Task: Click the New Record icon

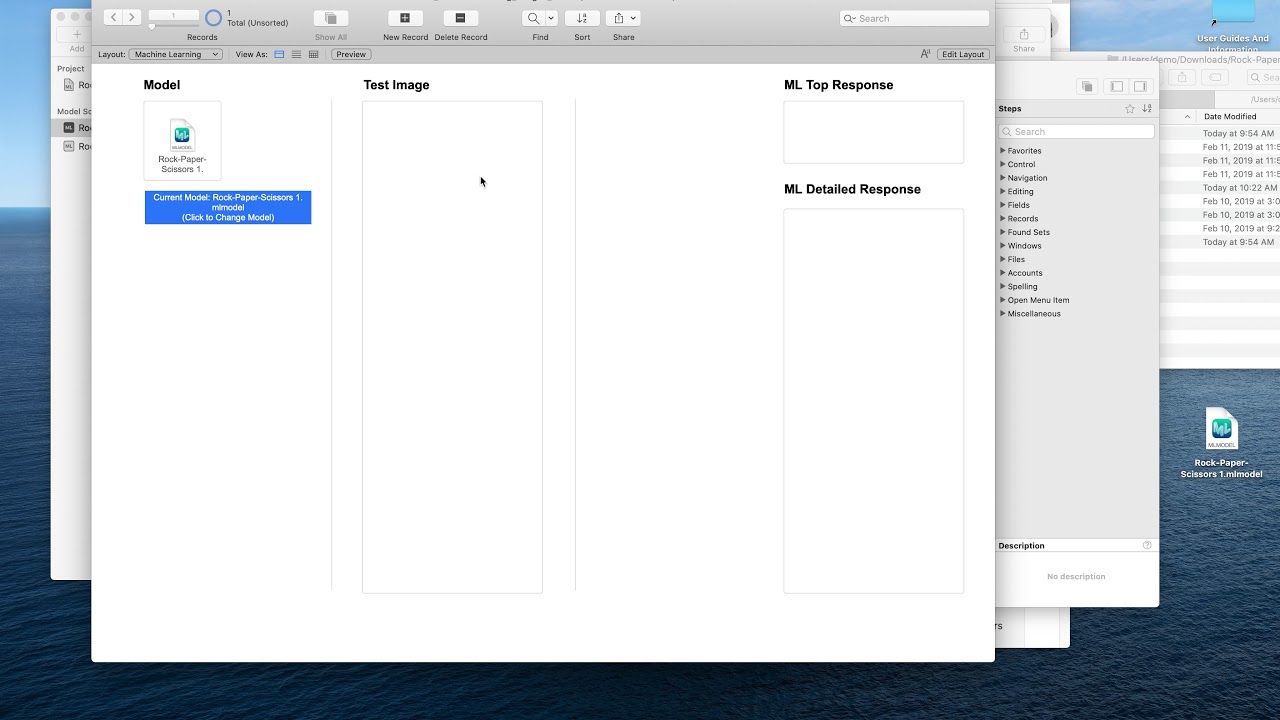Action: 405,19
